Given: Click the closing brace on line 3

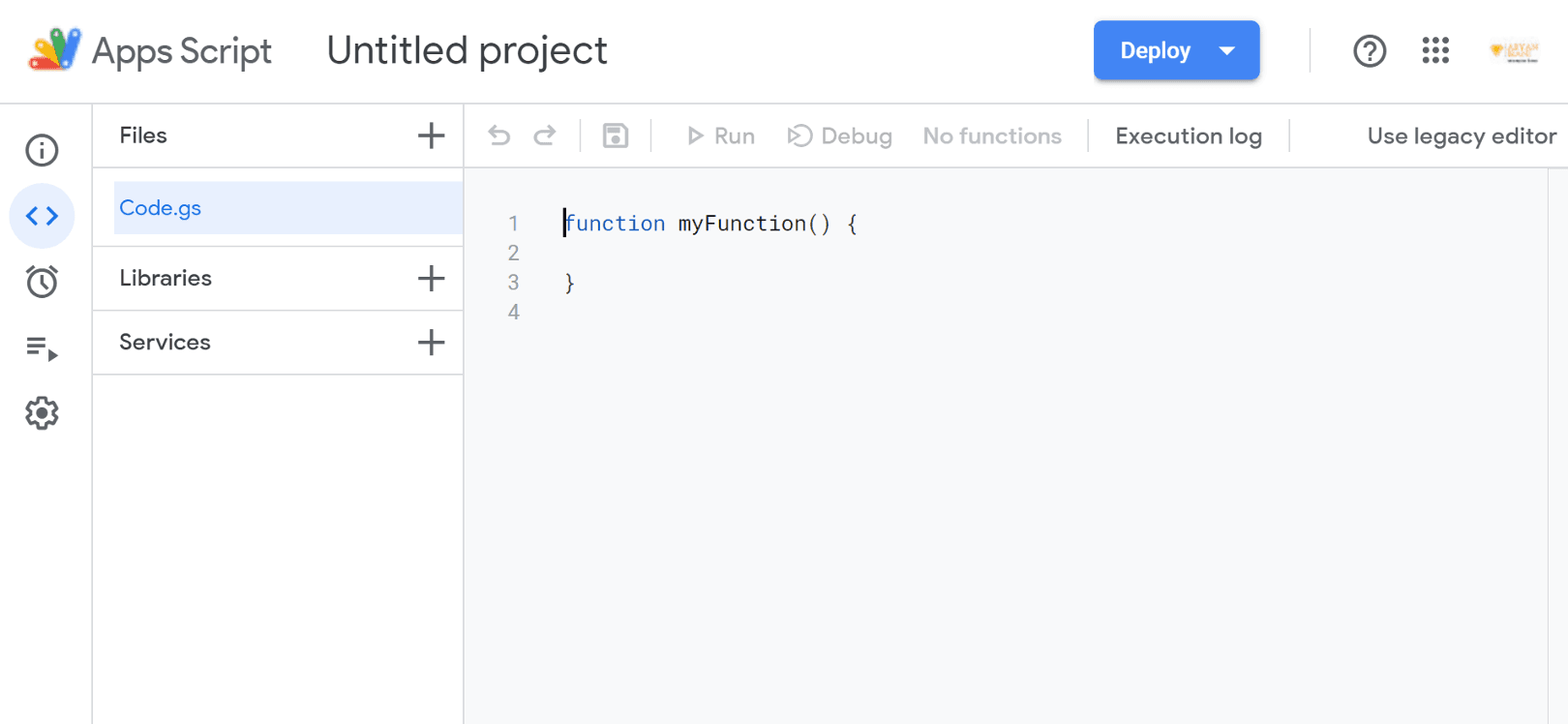Looking at the screenshot, I should [569, 283].
